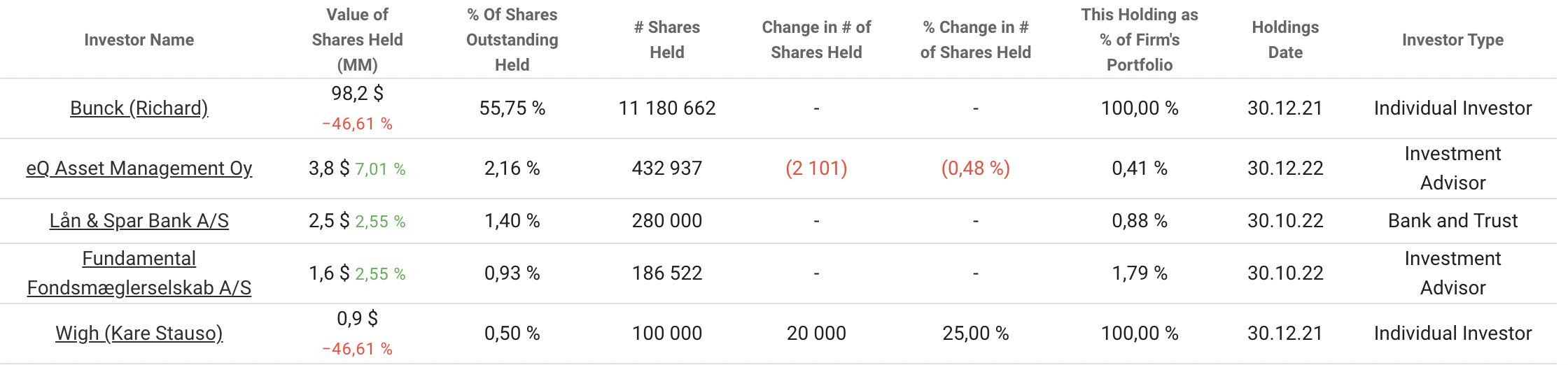
Task: Click the Lån & Spar Bank A/S link
Action: pyautogui.click(x=139, y=221)
